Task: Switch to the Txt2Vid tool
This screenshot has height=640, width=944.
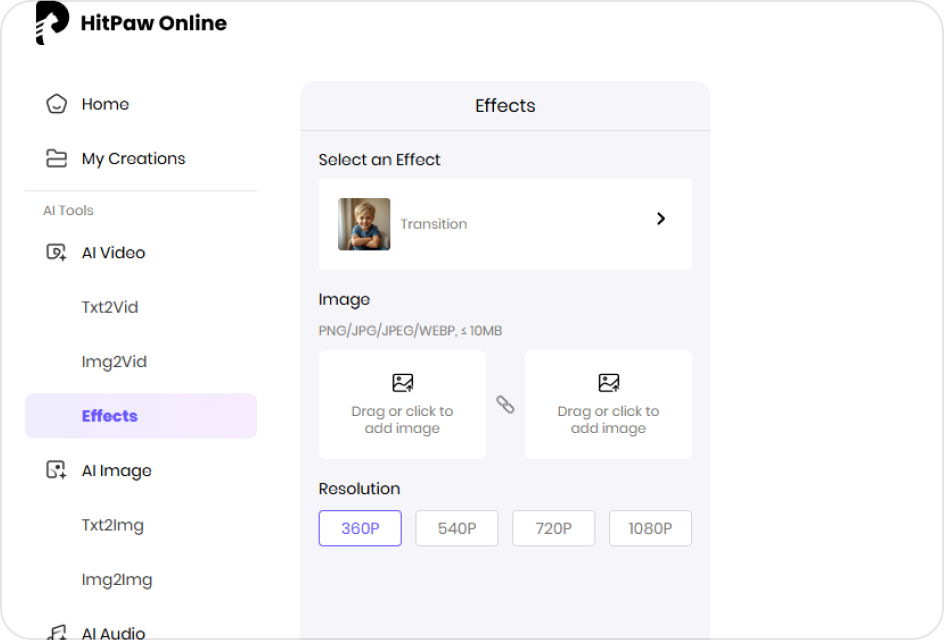Action: point(110,307)
